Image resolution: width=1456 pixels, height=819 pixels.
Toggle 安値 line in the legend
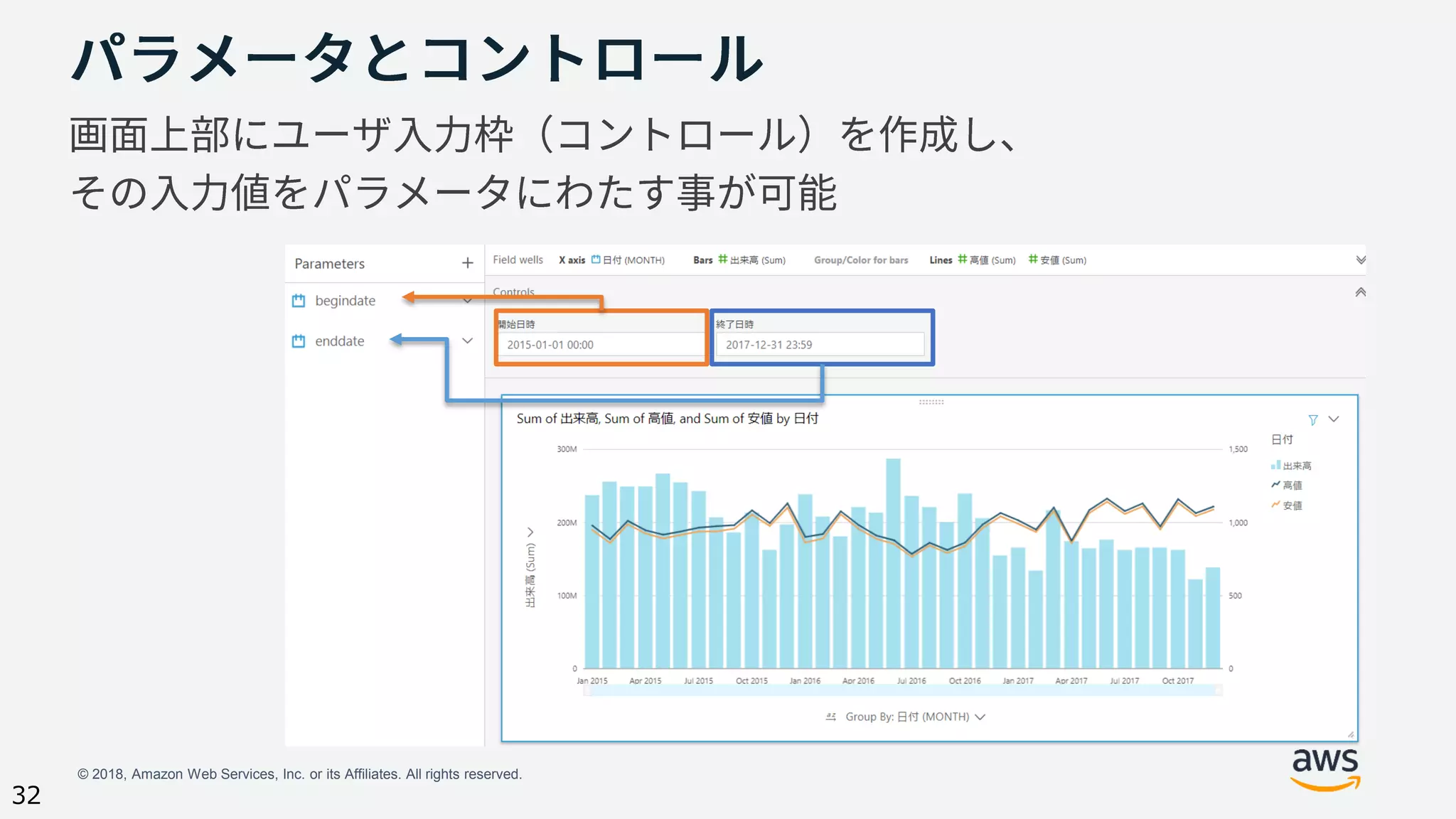tap(1287, 505)
